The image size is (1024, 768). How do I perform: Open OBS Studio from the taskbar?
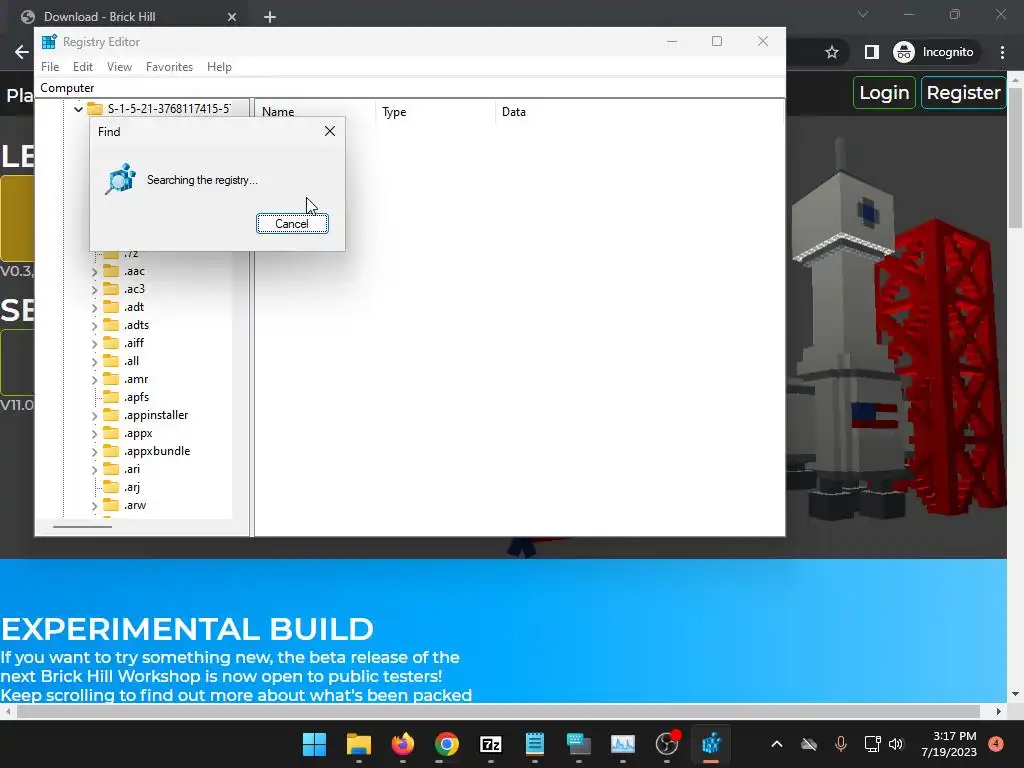point(667,744)
